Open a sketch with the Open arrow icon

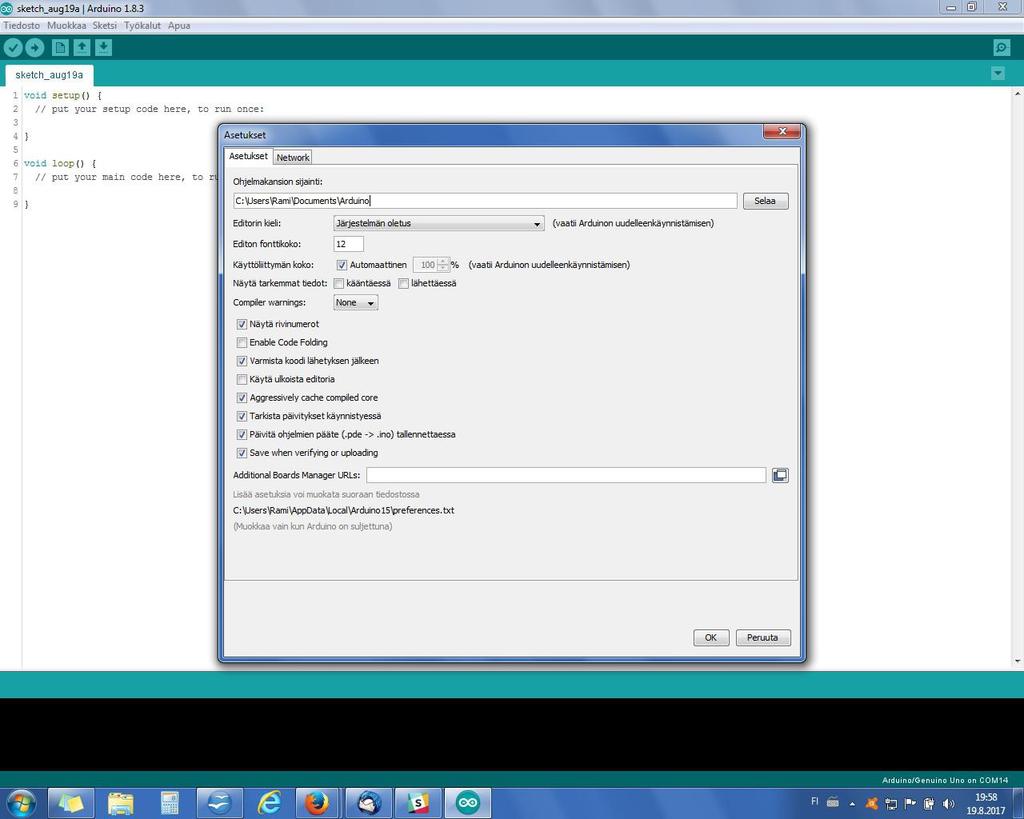82,48
